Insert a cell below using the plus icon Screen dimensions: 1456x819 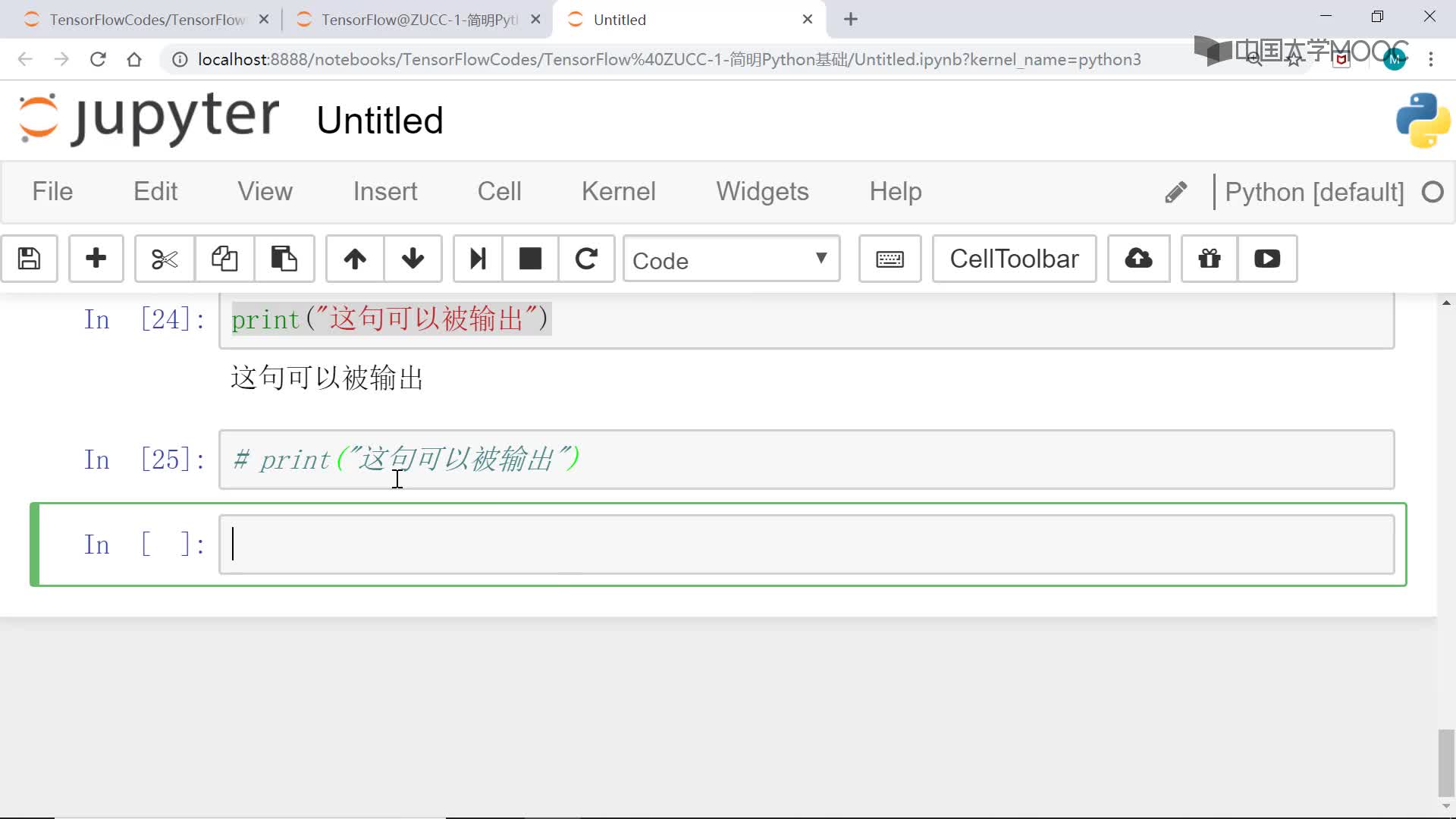click(x=96, y=259)
